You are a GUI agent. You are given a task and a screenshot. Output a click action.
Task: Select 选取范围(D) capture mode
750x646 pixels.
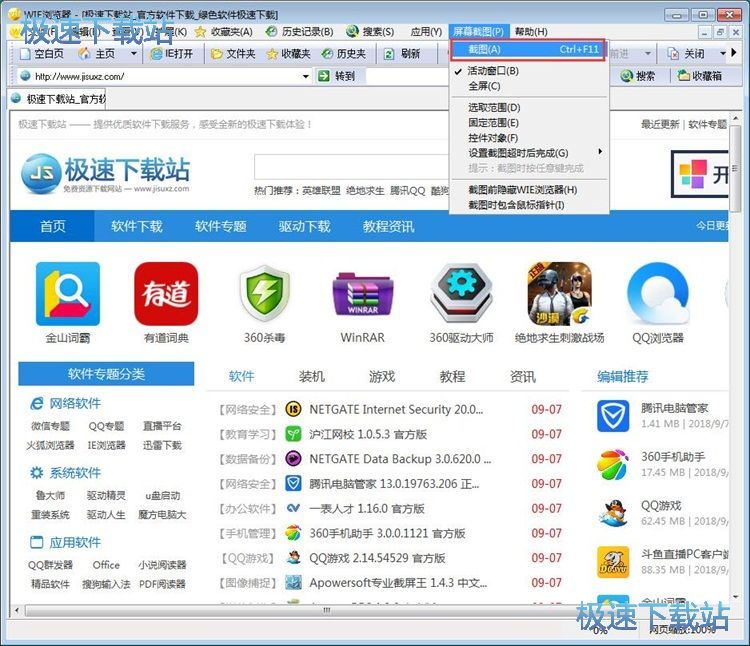point(494,108)
